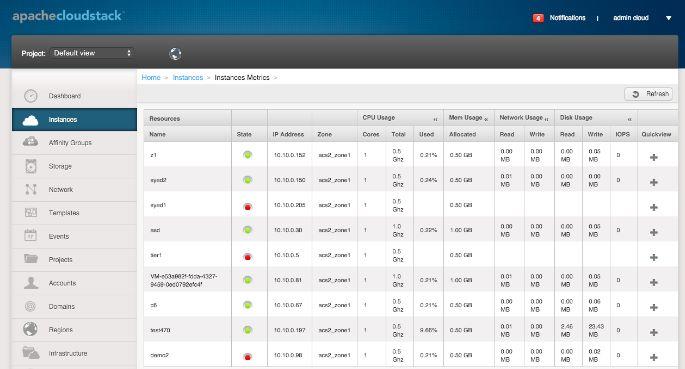Screen dimensions: 685x369
Task: Click IP address 10.10.0.81 cell
Action: [287, 280]
